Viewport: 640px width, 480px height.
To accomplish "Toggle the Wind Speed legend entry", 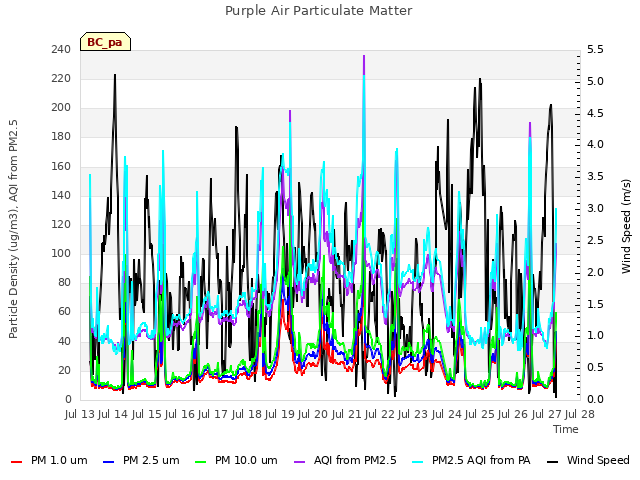I will click(588, 461).
